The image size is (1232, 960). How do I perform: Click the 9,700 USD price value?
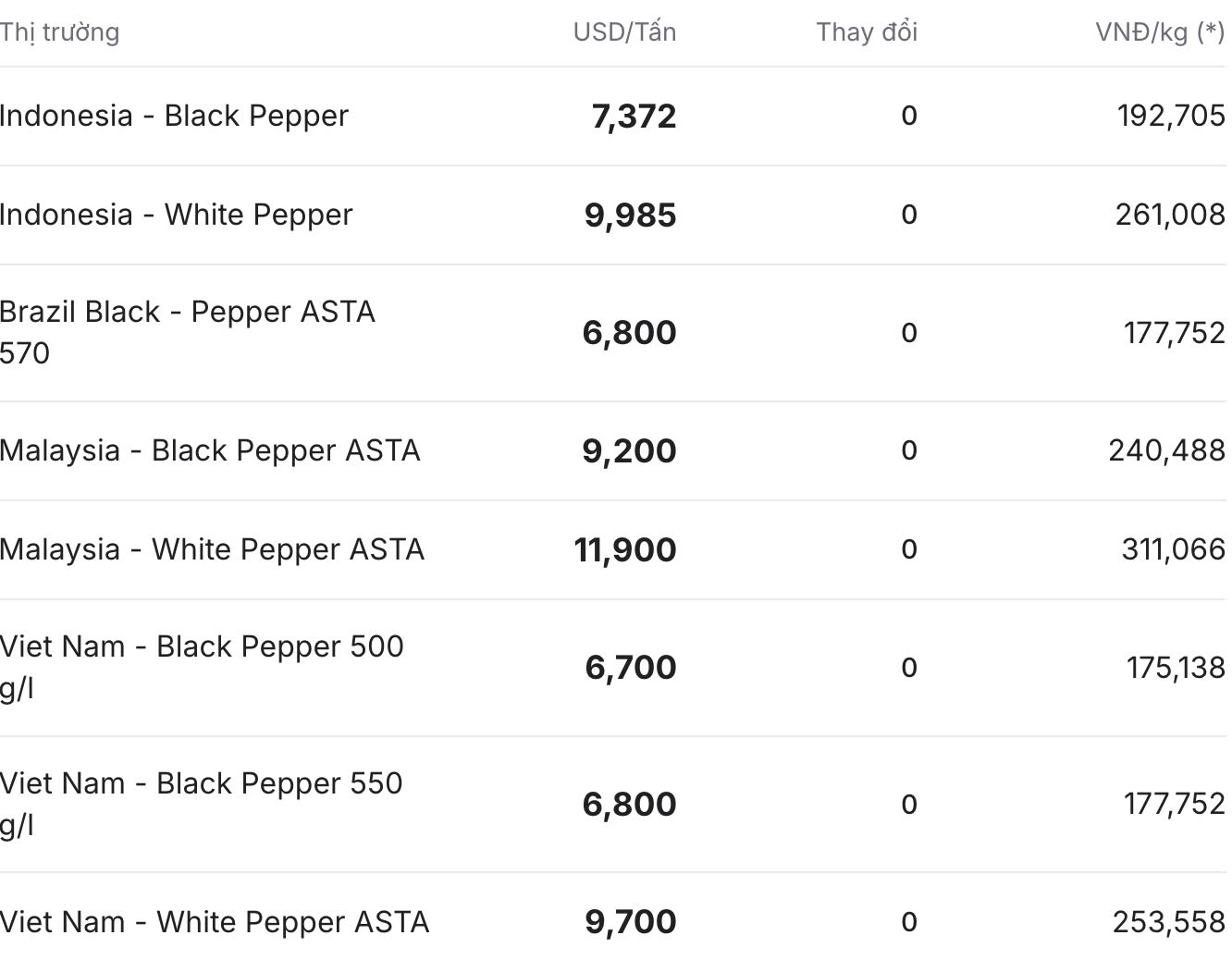click(x=631, y=922)
